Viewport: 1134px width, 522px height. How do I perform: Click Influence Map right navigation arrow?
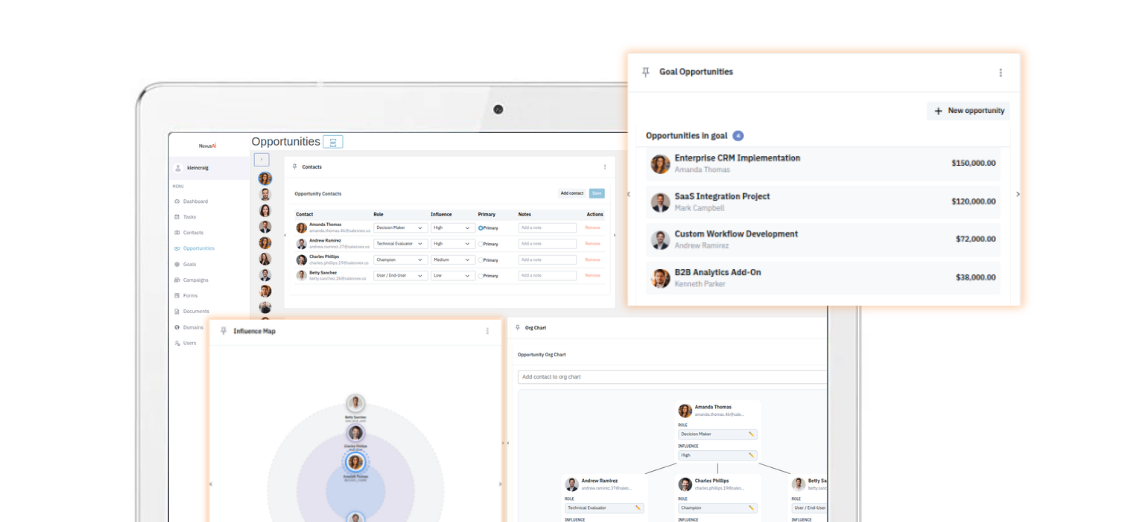pos(500,484)
